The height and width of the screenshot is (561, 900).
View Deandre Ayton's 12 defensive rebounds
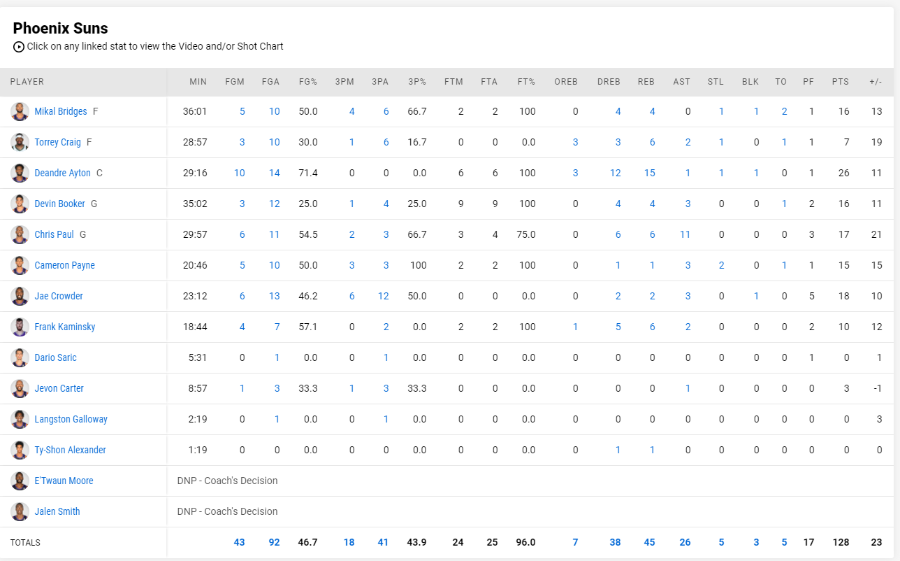tap(615, 173)
